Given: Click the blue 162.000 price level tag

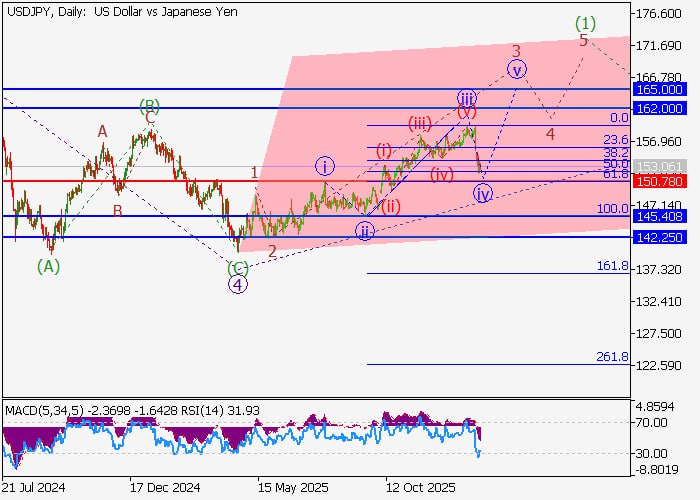Looking at the screenshot, I should [659, 108].
